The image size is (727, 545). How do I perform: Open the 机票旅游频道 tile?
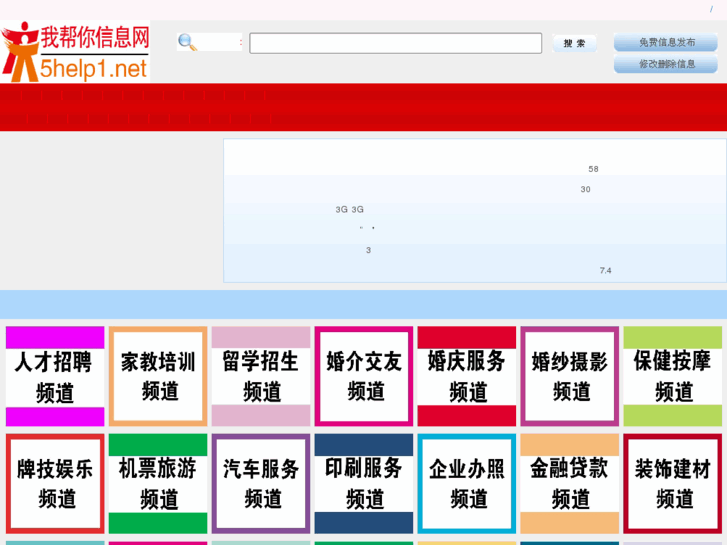158,484
